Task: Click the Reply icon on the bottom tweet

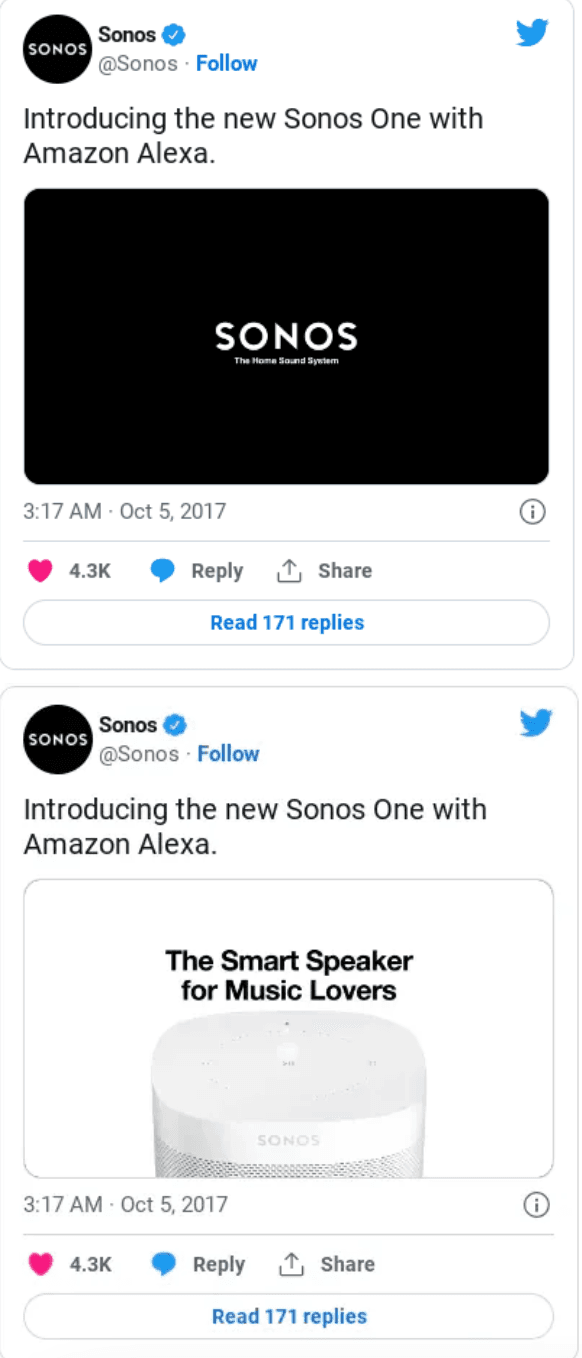Action: click(163, 1264)
